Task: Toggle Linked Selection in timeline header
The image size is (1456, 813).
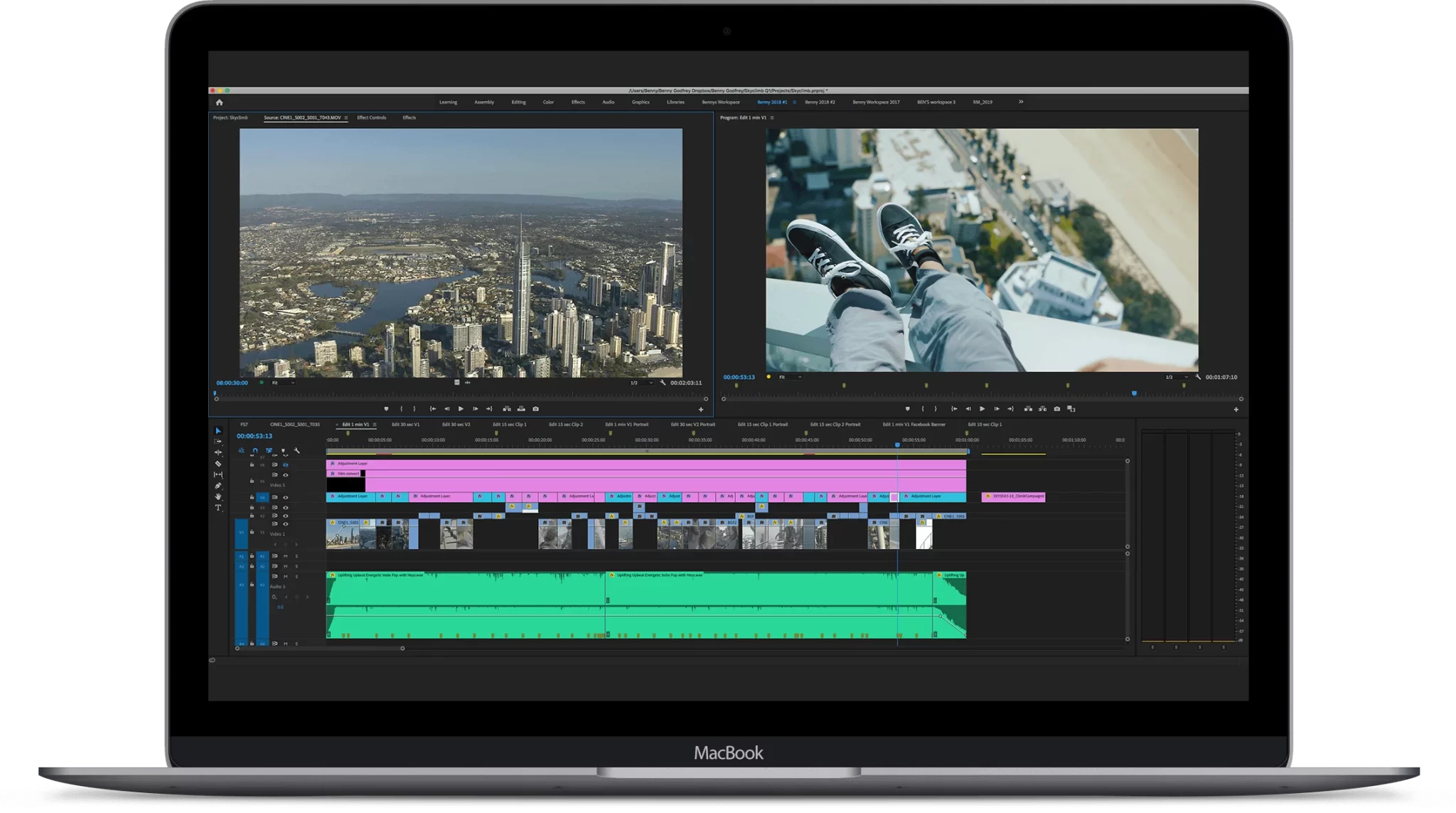Action: click(269, 450)
